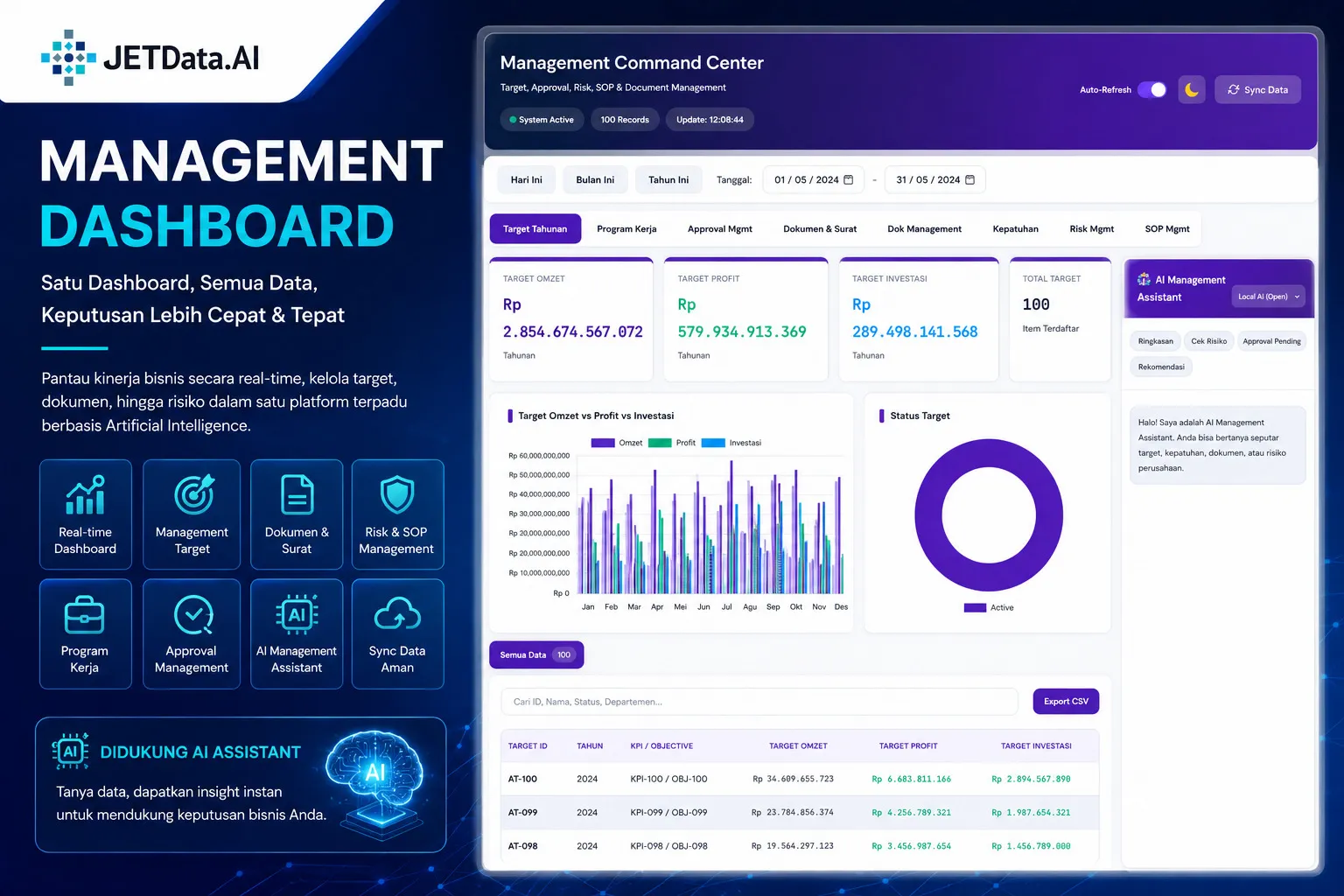This screenshot has height=896, width=1344.
Task: Click the Sync Data Aman cloud icon
Action: pyautogui.click(x=398, y=614)
